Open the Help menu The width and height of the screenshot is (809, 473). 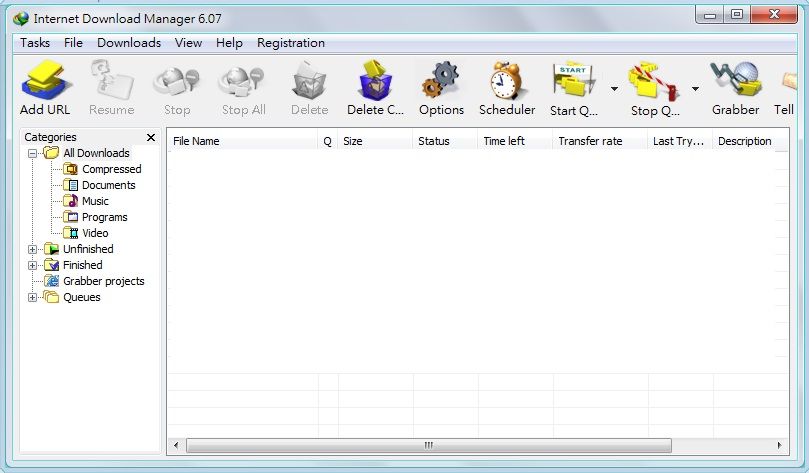229,43
